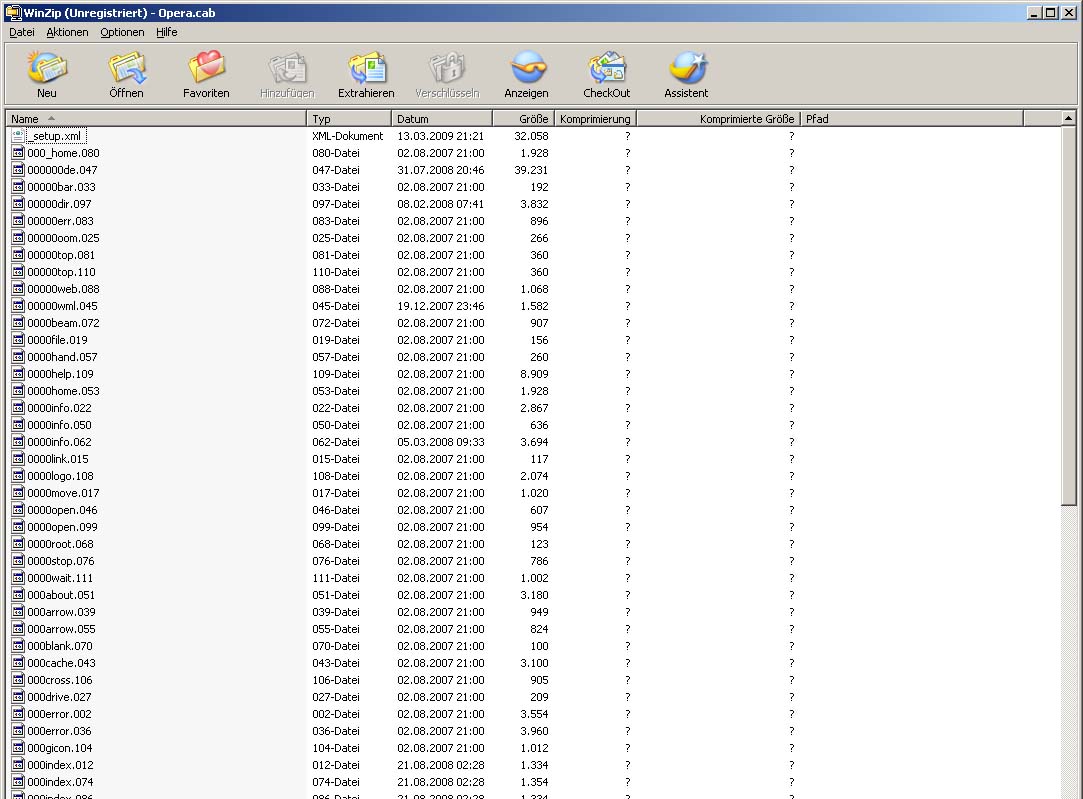Launch the CheckOut toolbar icon
The image size is (1083, 799).
coord(606,68)
